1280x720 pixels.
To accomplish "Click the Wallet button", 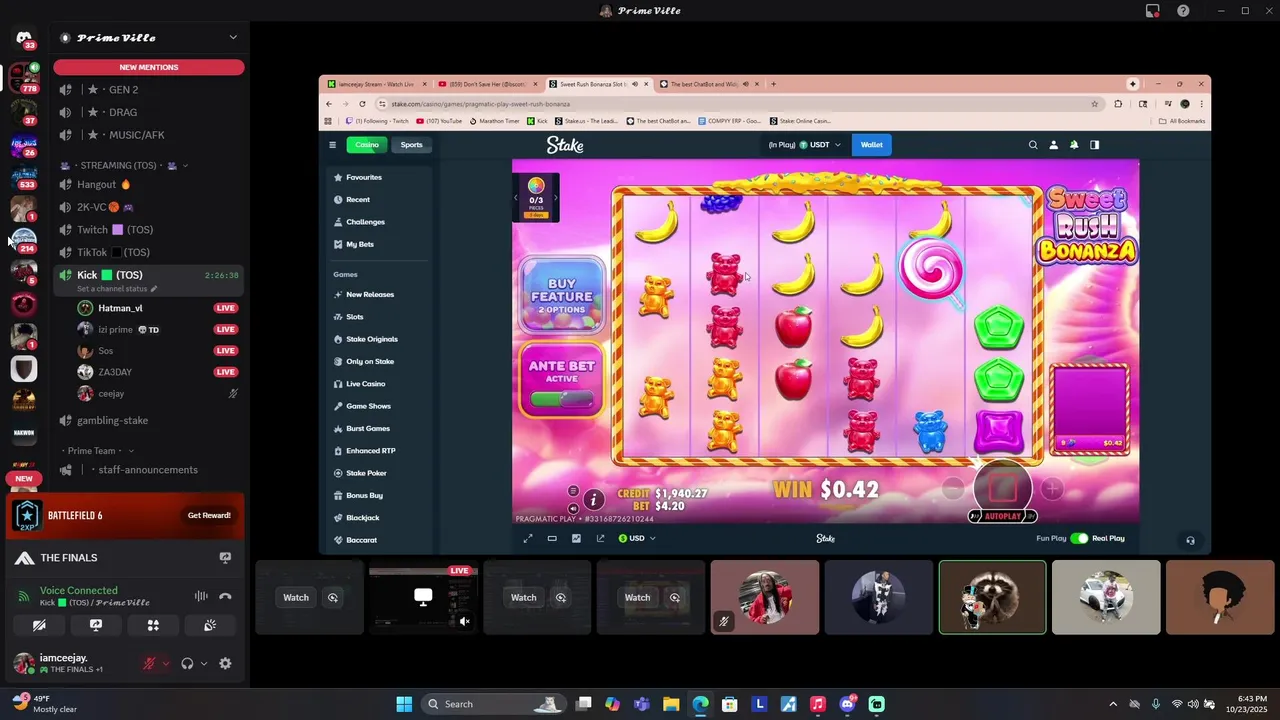I will coord(872,145).
